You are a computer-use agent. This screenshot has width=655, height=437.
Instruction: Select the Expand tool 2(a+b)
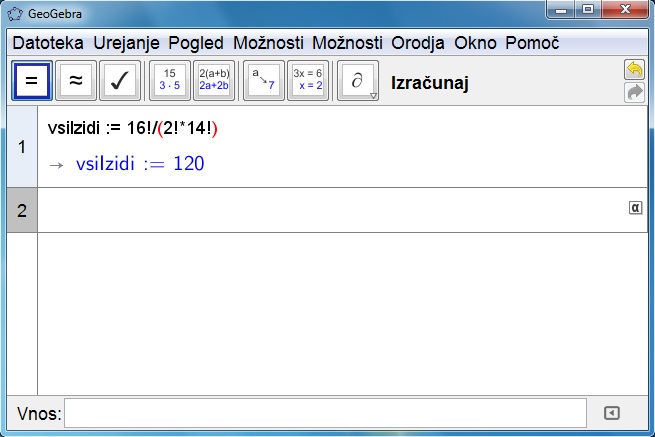pos(214,80)
